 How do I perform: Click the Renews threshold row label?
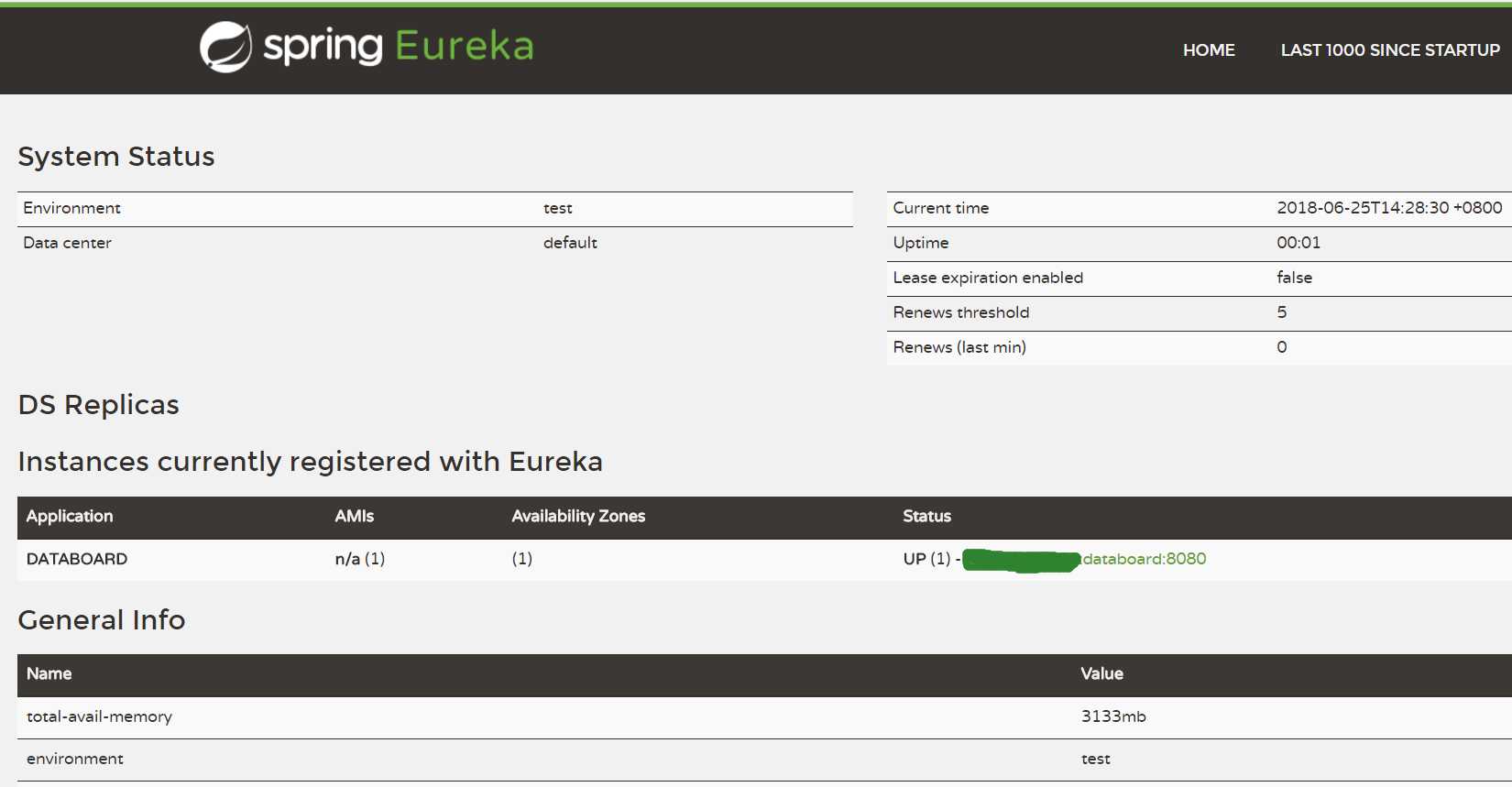tap(961, 312)
